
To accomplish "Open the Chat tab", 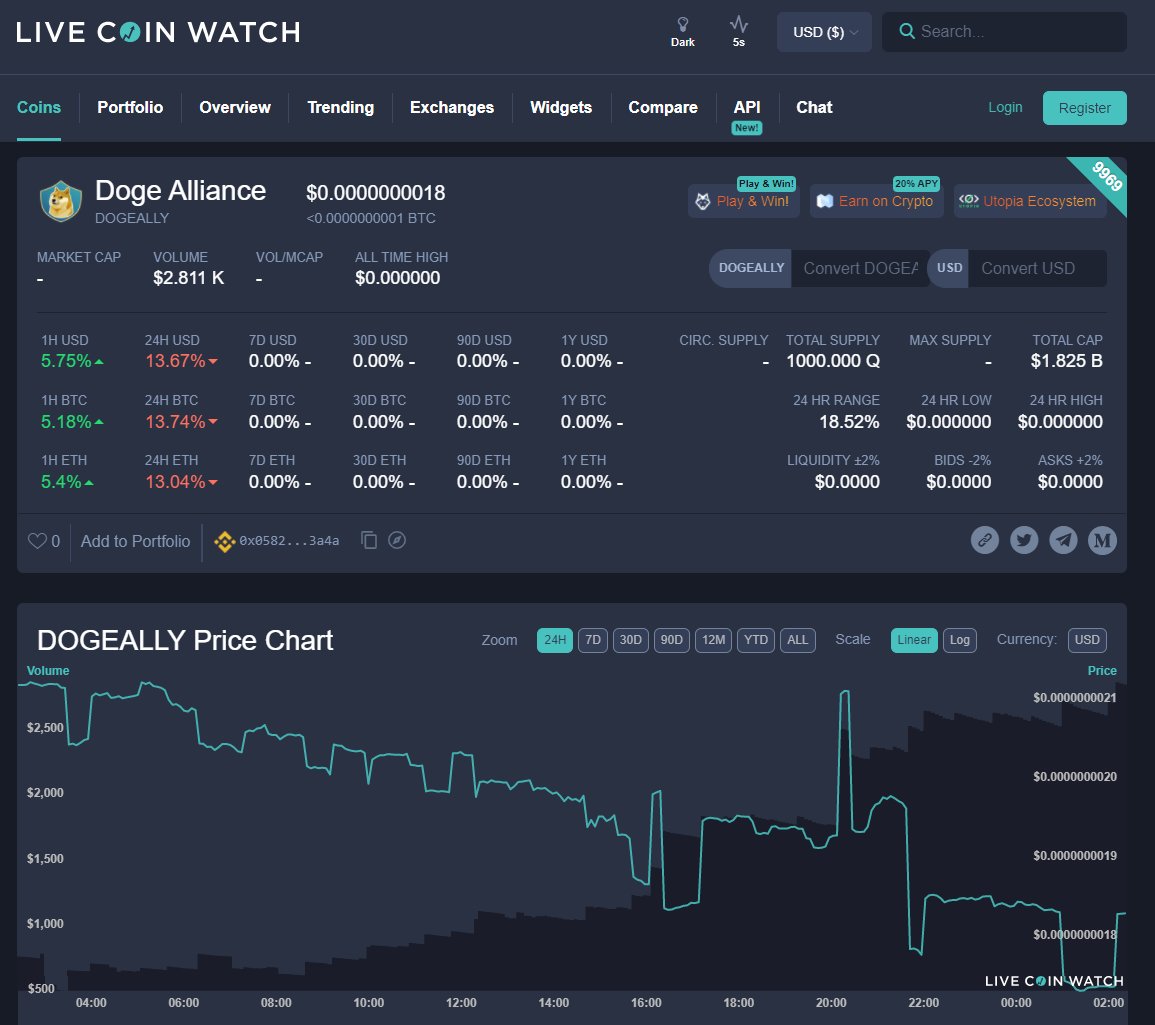I will click(814, 108).
